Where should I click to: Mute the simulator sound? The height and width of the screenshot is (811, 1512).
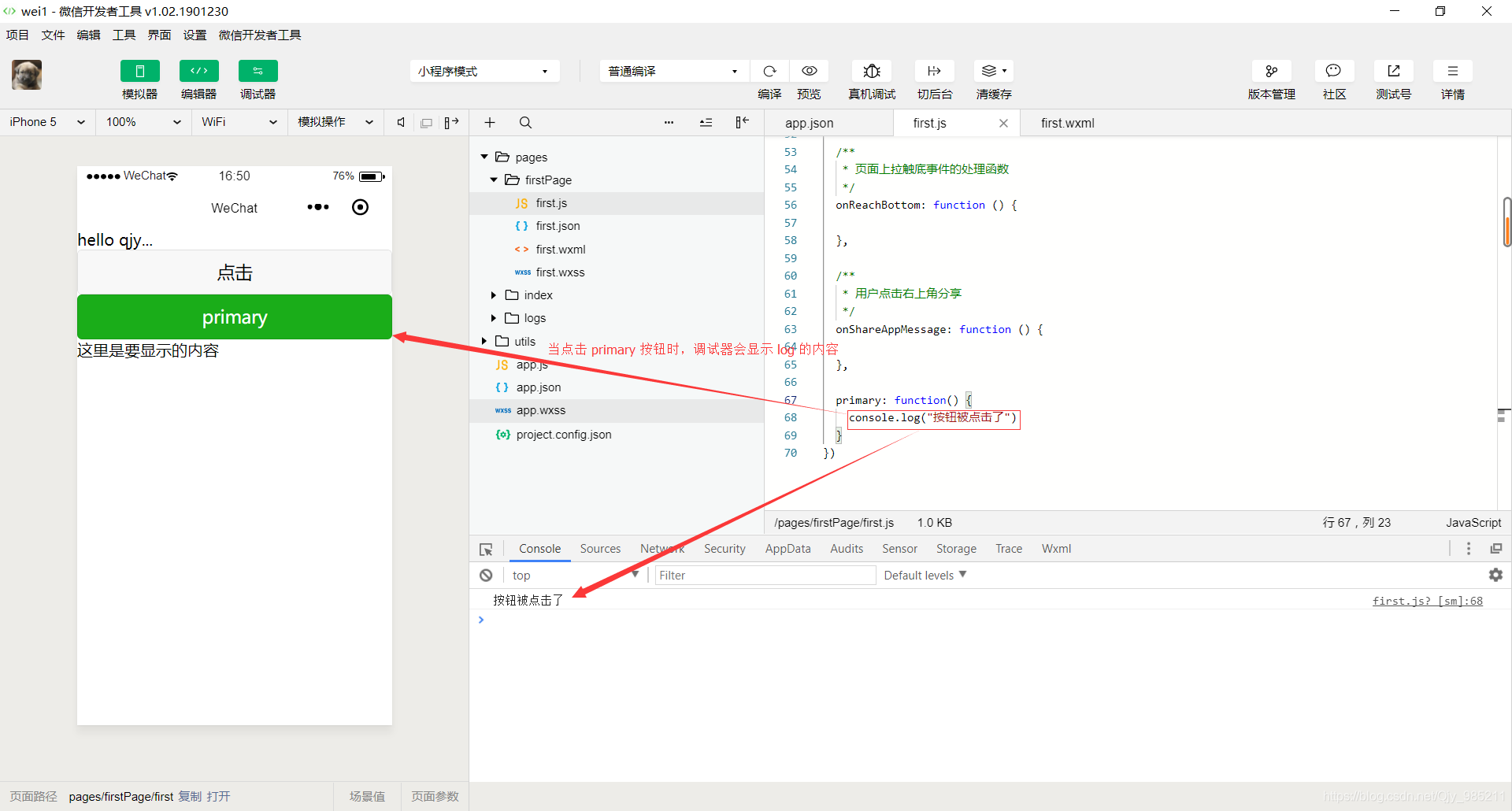coord(401,122)
